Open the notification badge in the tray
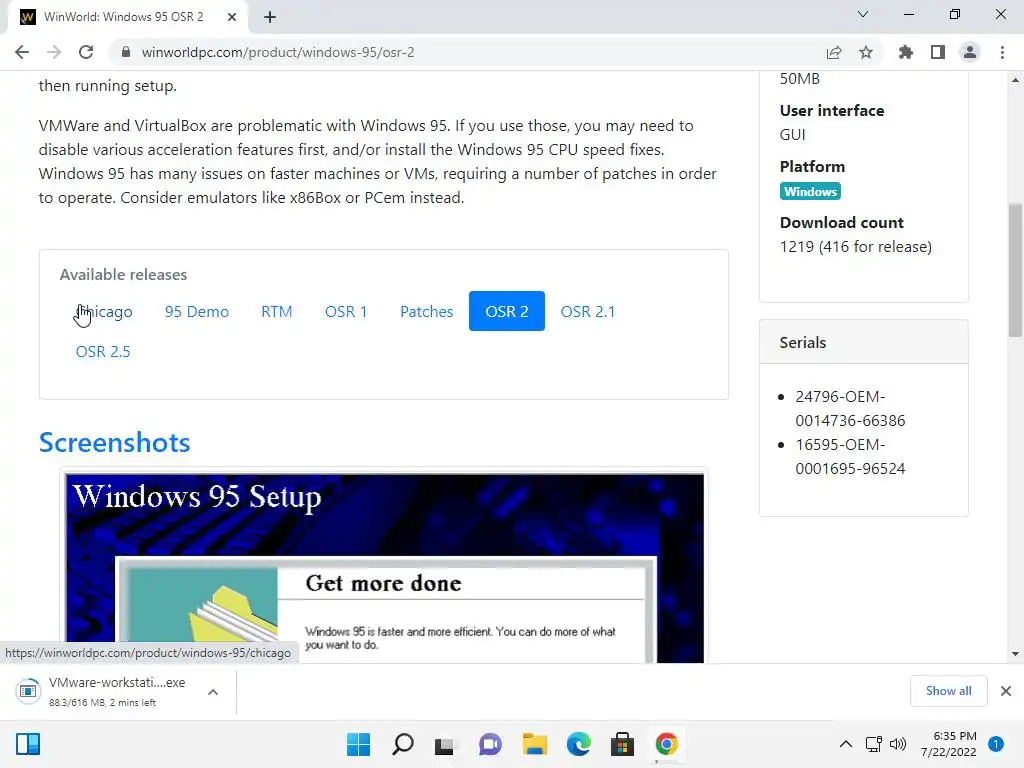The height and width of the screenshot is (768, 1024). tap(996, 743)
